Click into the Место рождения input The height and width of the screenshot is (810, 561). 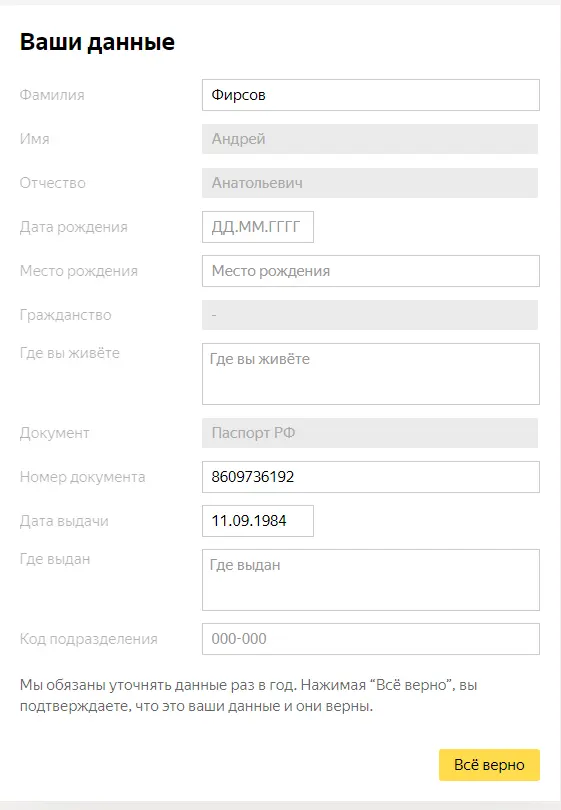(x=370, y=271)
